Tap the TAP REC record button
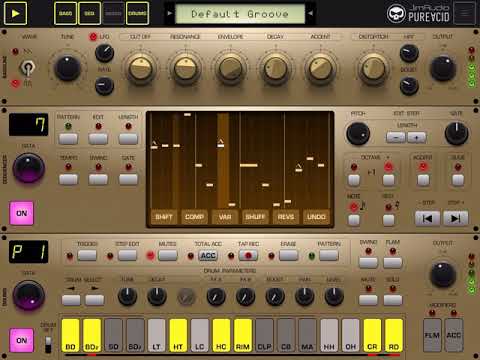The width and height of the screenshot is (480, 360). 248,256
